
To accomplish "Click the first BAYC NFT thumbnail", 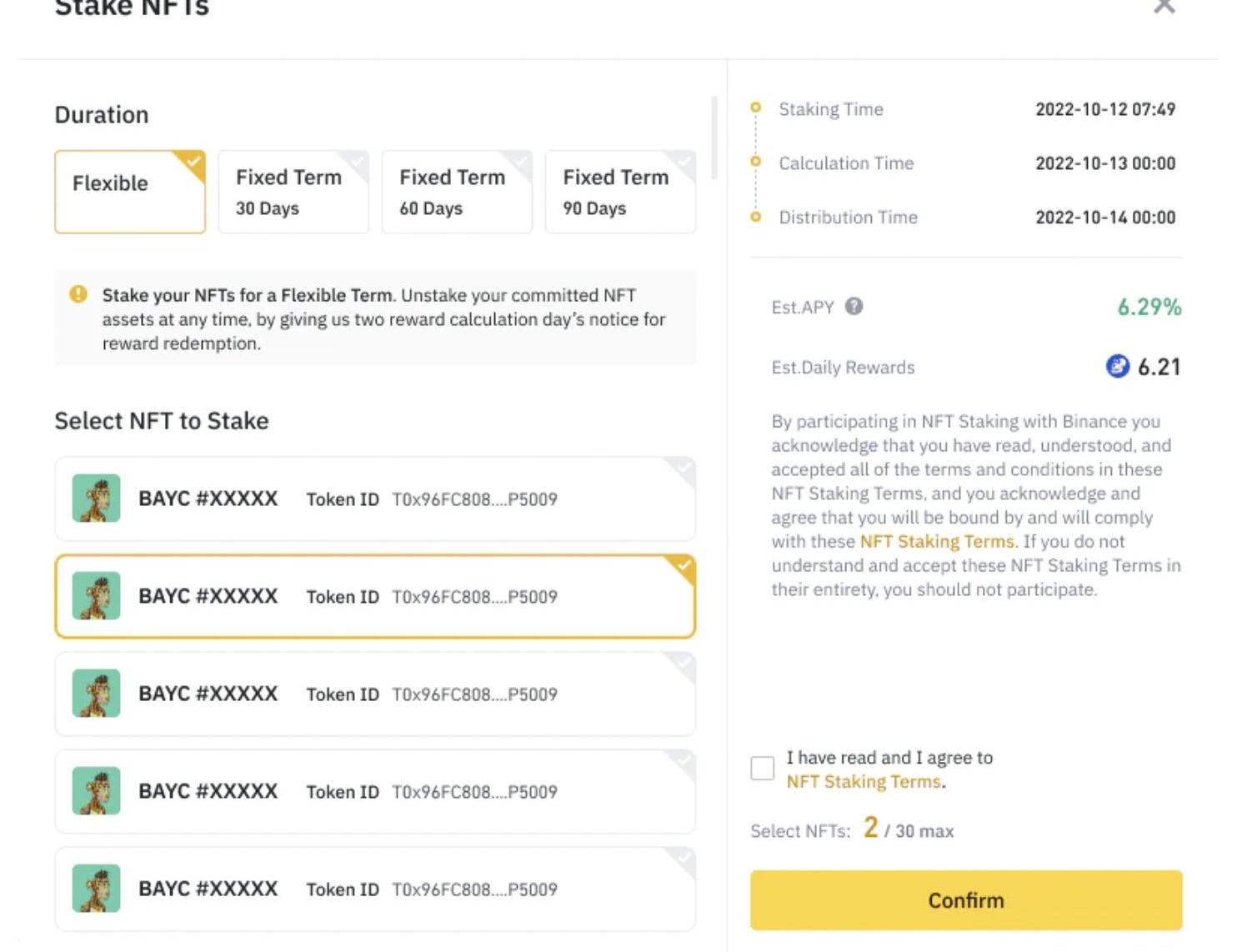I will click(x=97, y=498).
